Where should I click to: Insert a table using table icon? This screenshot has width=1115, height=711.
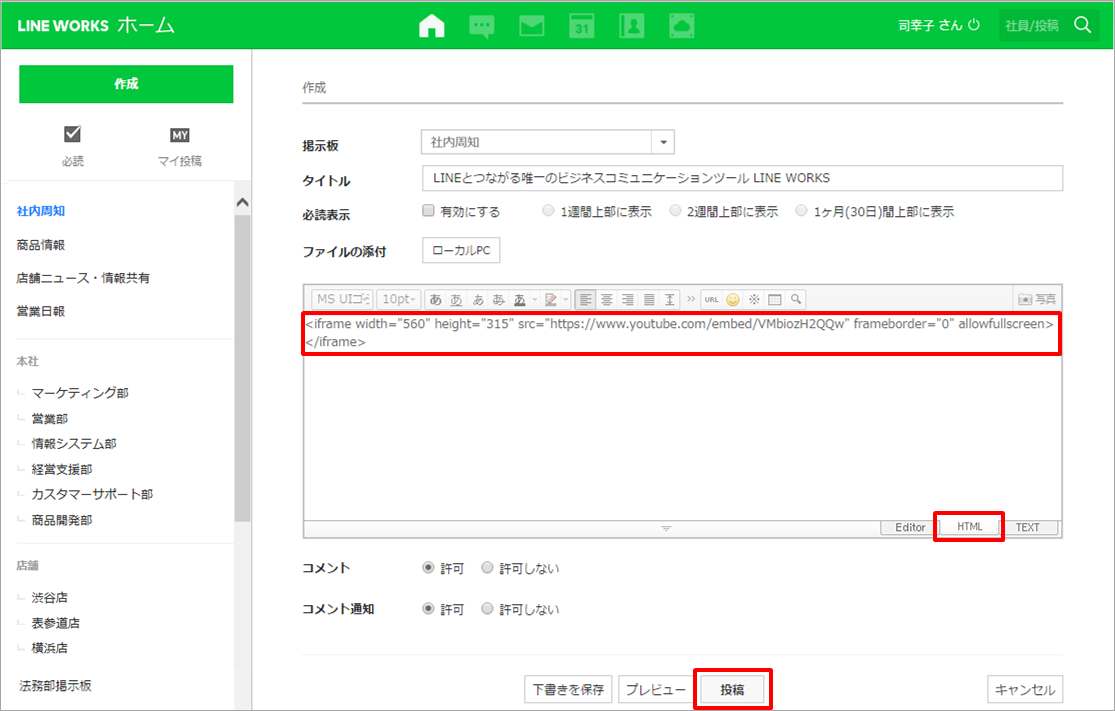775,299
